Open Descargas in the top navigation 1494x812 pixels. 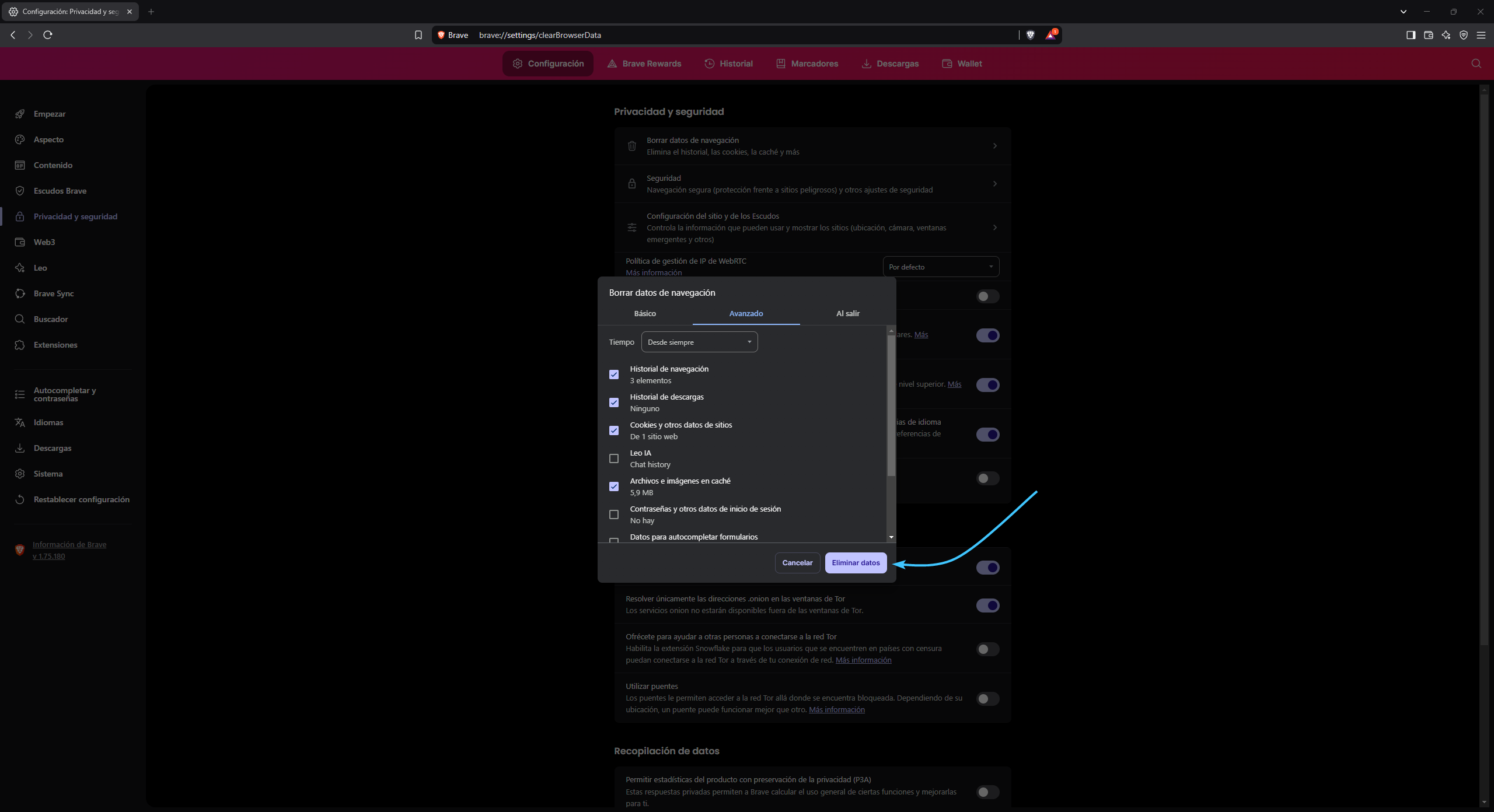click(890, 64)
